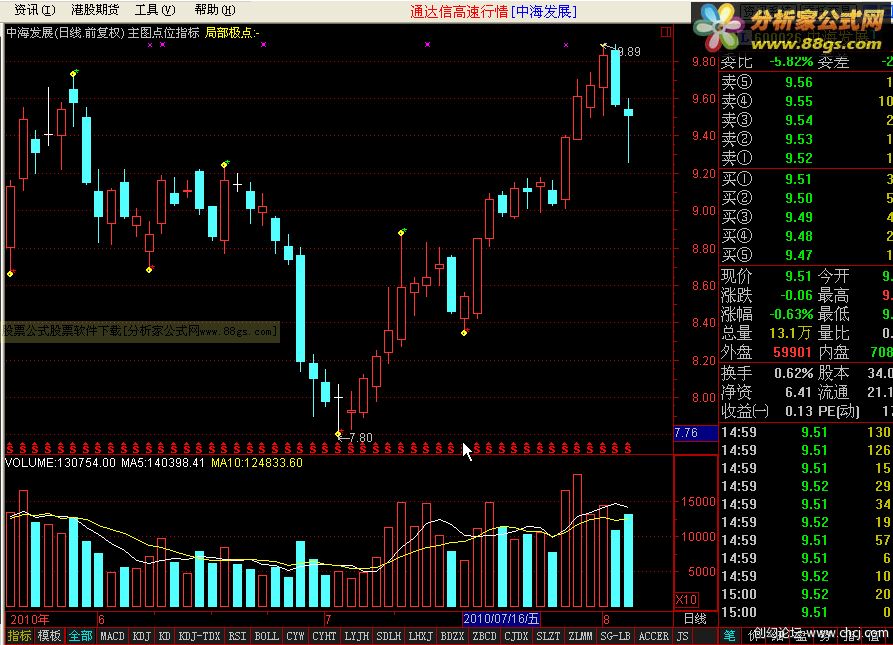This screenshot has height=645, width=893.
Task: Click the 卖② 9.53 ask row
Action: [x=806, y=139]
